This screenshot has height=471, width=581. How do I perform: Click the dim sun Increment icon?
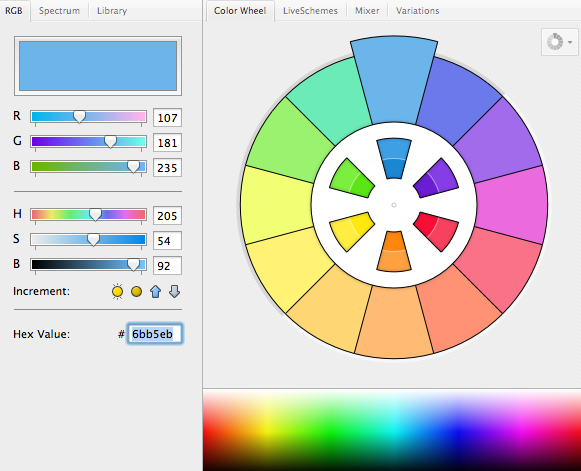pos(136,292)
